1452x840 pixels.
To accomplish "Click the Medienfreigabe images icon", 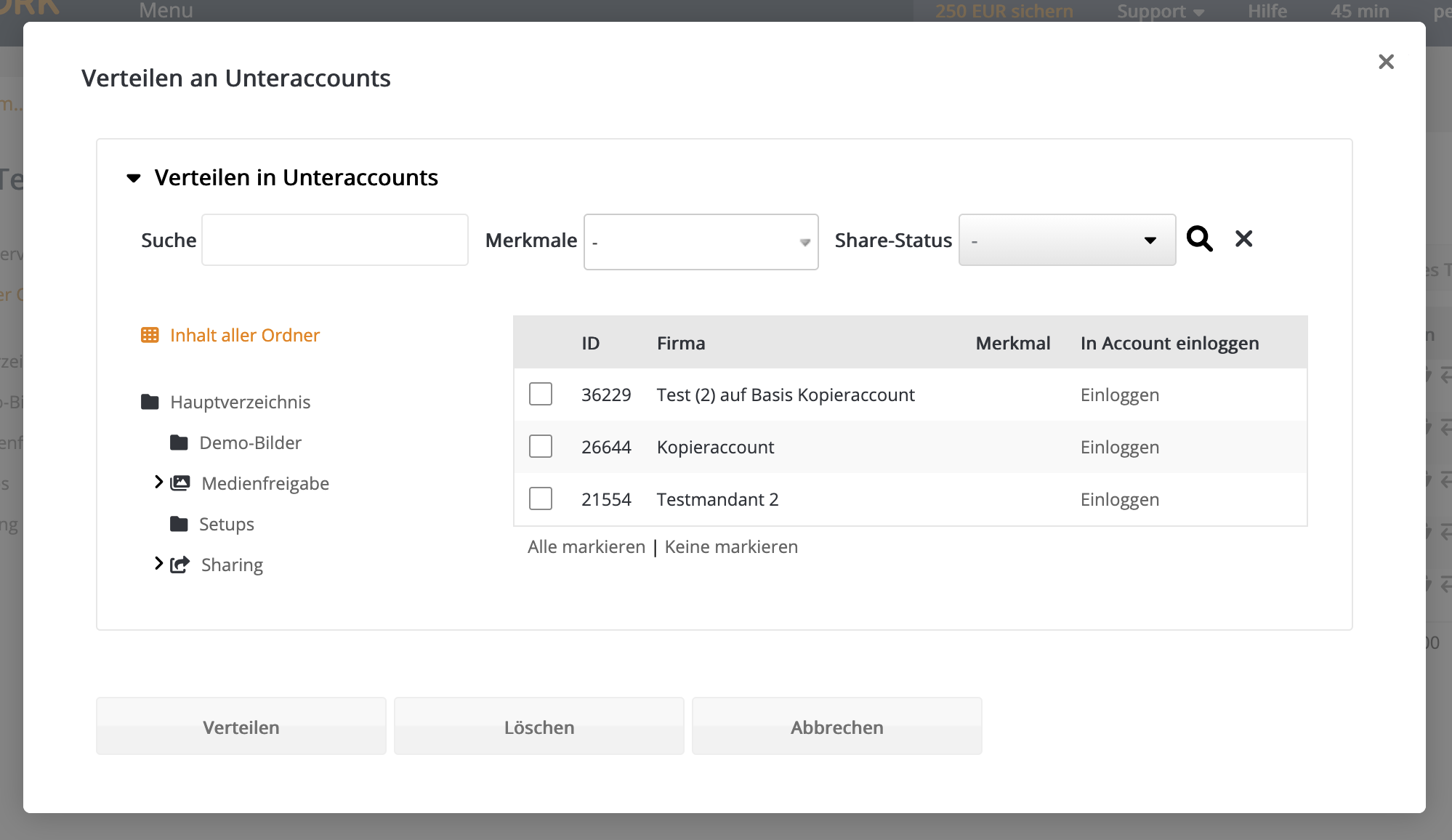I will point(180,483).
